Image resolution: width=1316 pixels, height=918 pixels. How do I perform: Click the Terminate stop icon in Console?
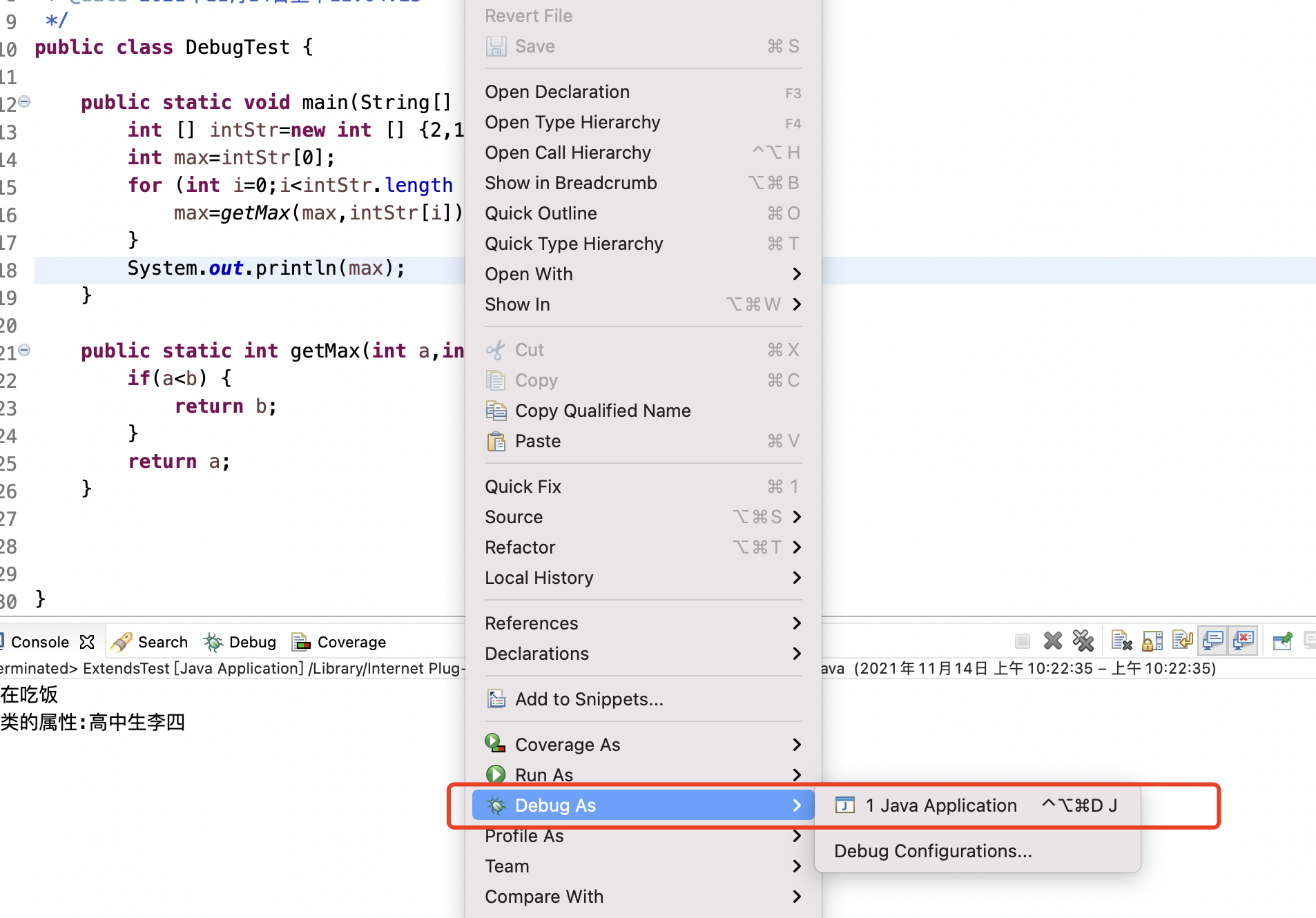pos(1023,641)
